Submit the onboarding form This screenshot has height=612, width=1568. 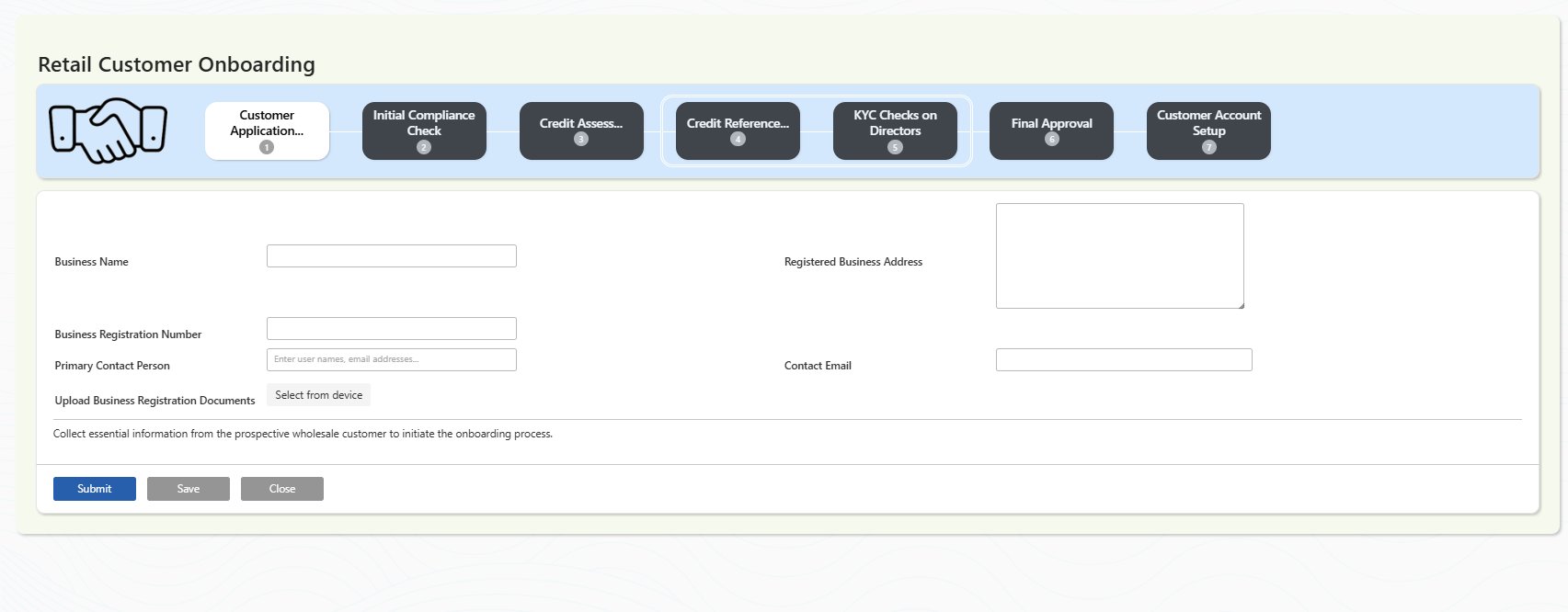point(95,489)
